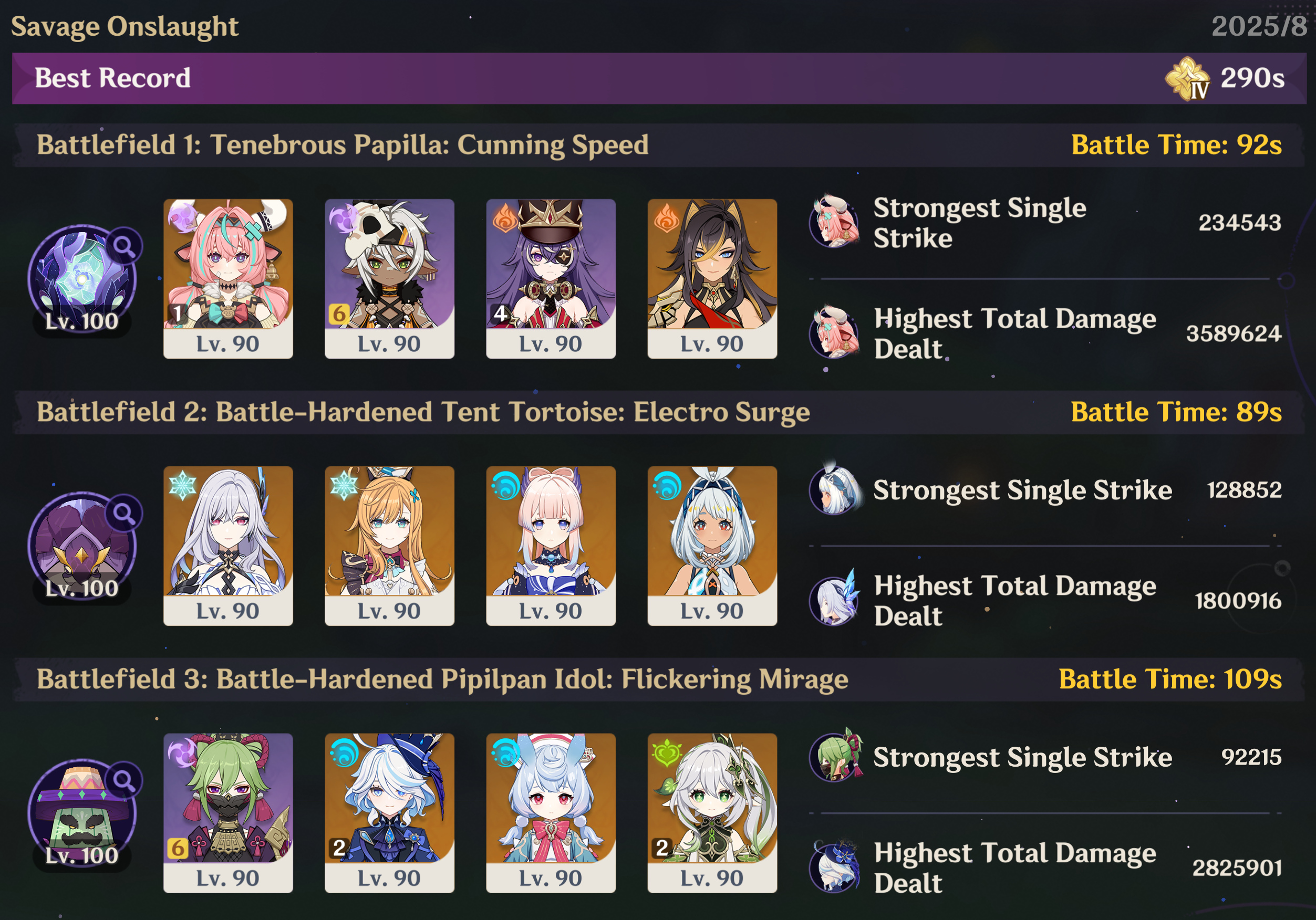
Task: Inspect the Tenebrous Papilla boss icon
Action: 82,279
